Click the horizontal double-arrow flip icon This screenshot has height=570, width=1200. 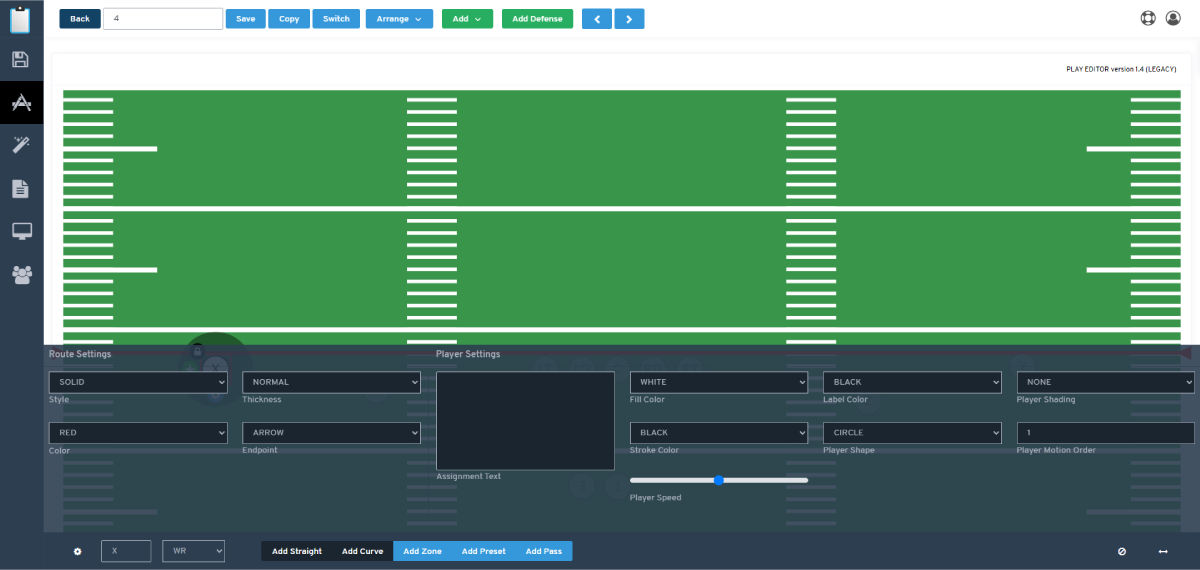pos(1163,551)
